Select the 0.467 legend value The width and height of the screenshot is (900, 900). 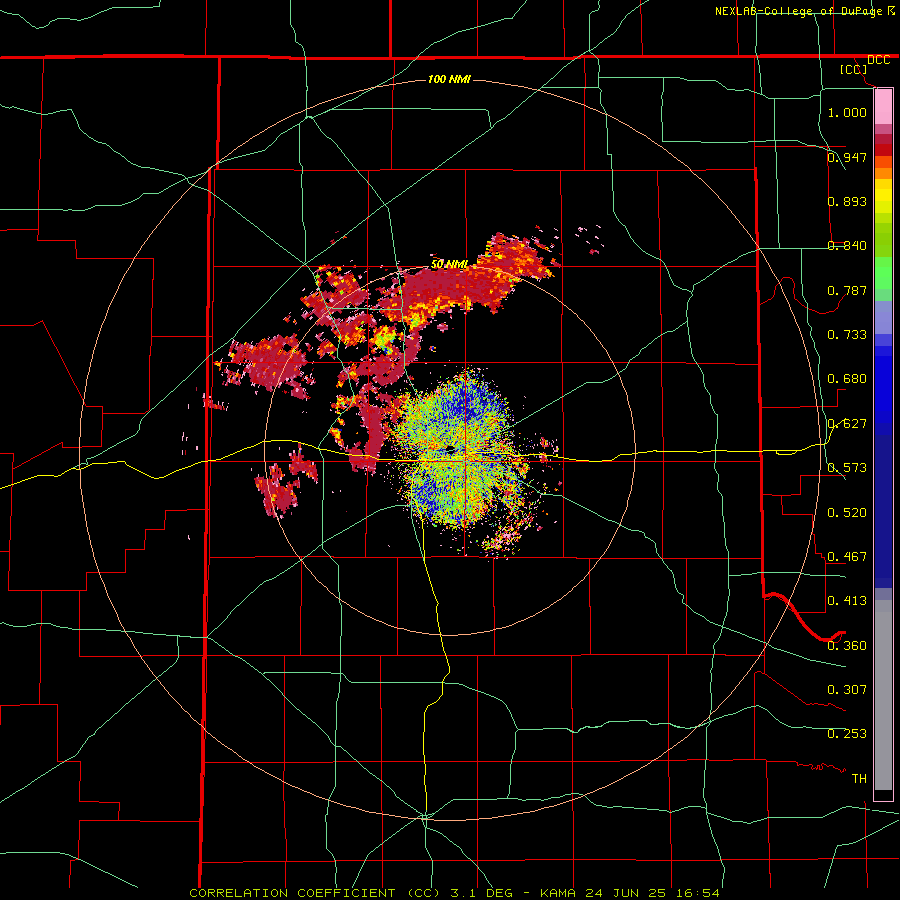pos(847,556)
